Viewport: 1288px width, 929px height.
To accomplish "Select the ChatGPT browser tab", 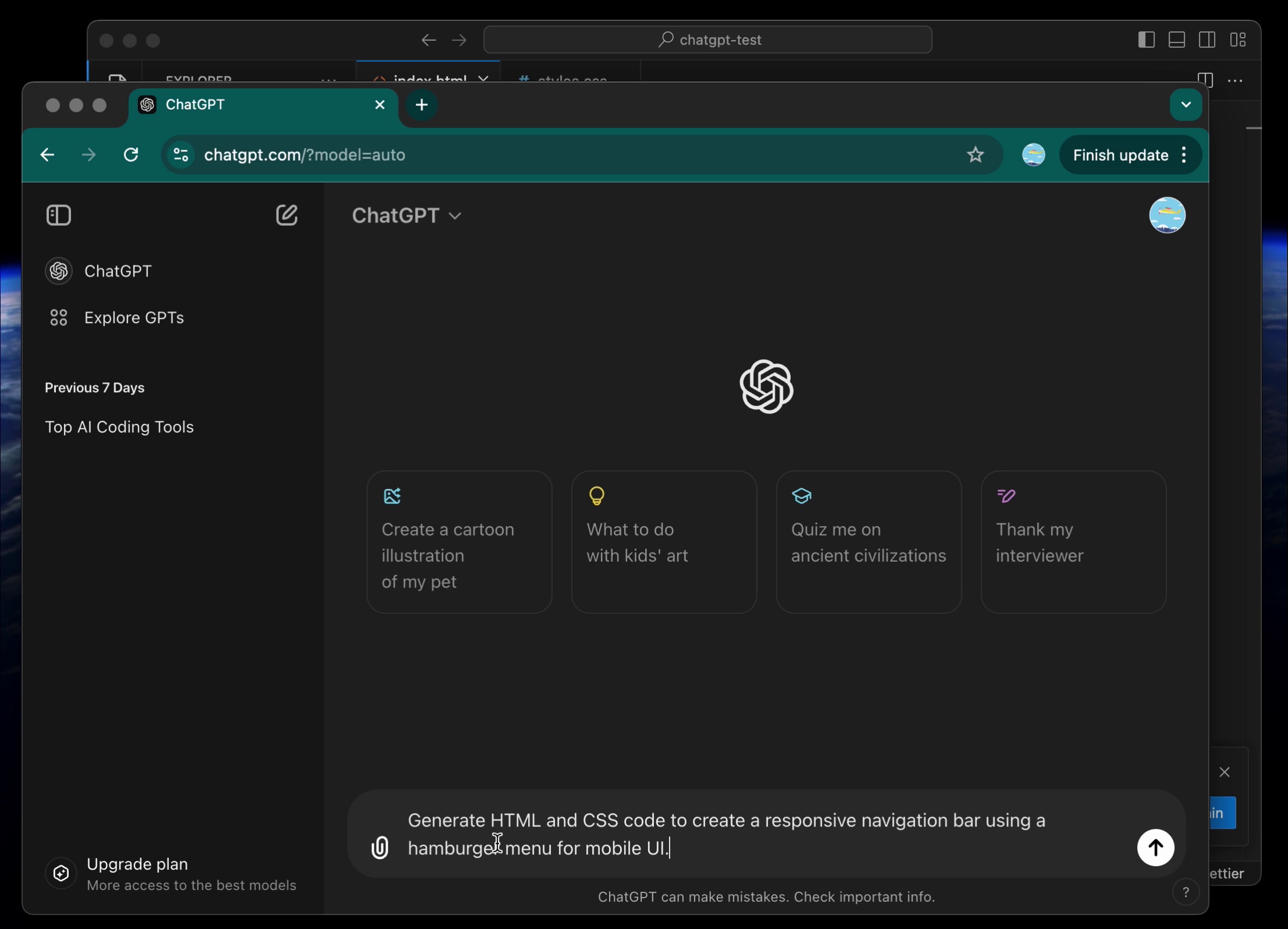I will point(263,105).
